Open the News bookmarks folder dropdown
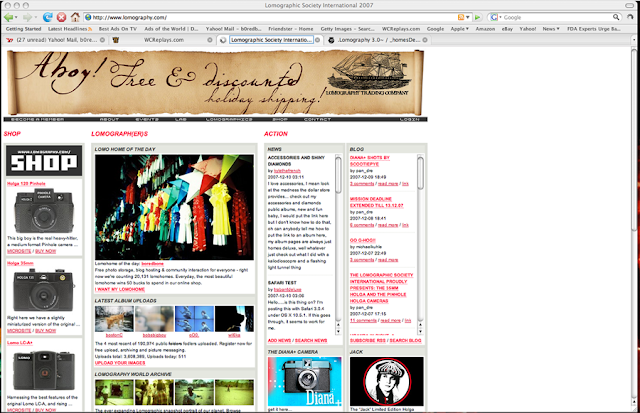The height and width of the screenshot is (413, 640). pos(551,29)
